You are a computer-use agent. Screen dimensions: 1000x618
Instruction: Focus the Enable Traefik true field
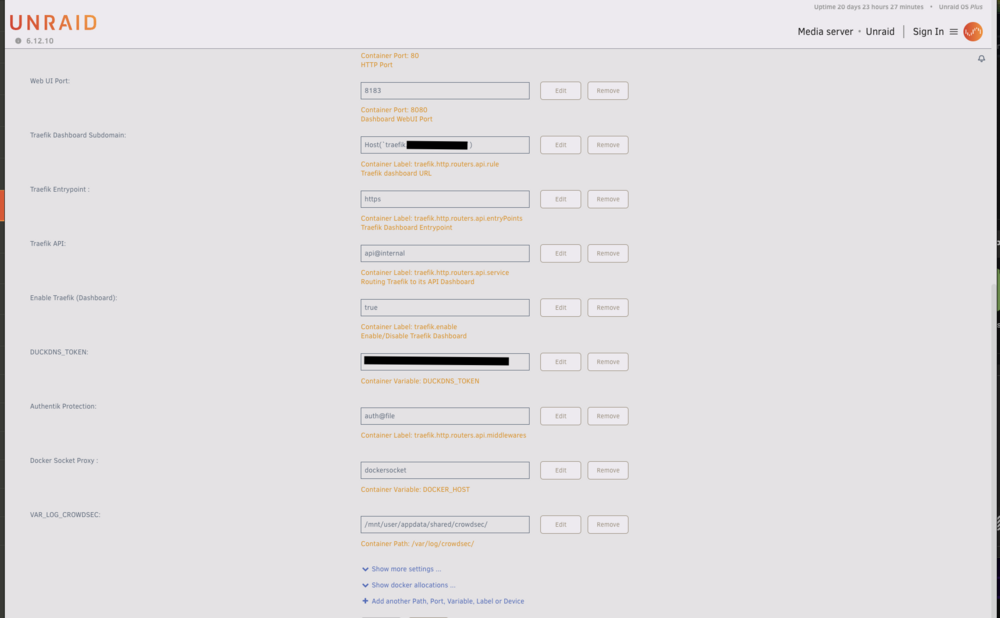click(445, 307)
